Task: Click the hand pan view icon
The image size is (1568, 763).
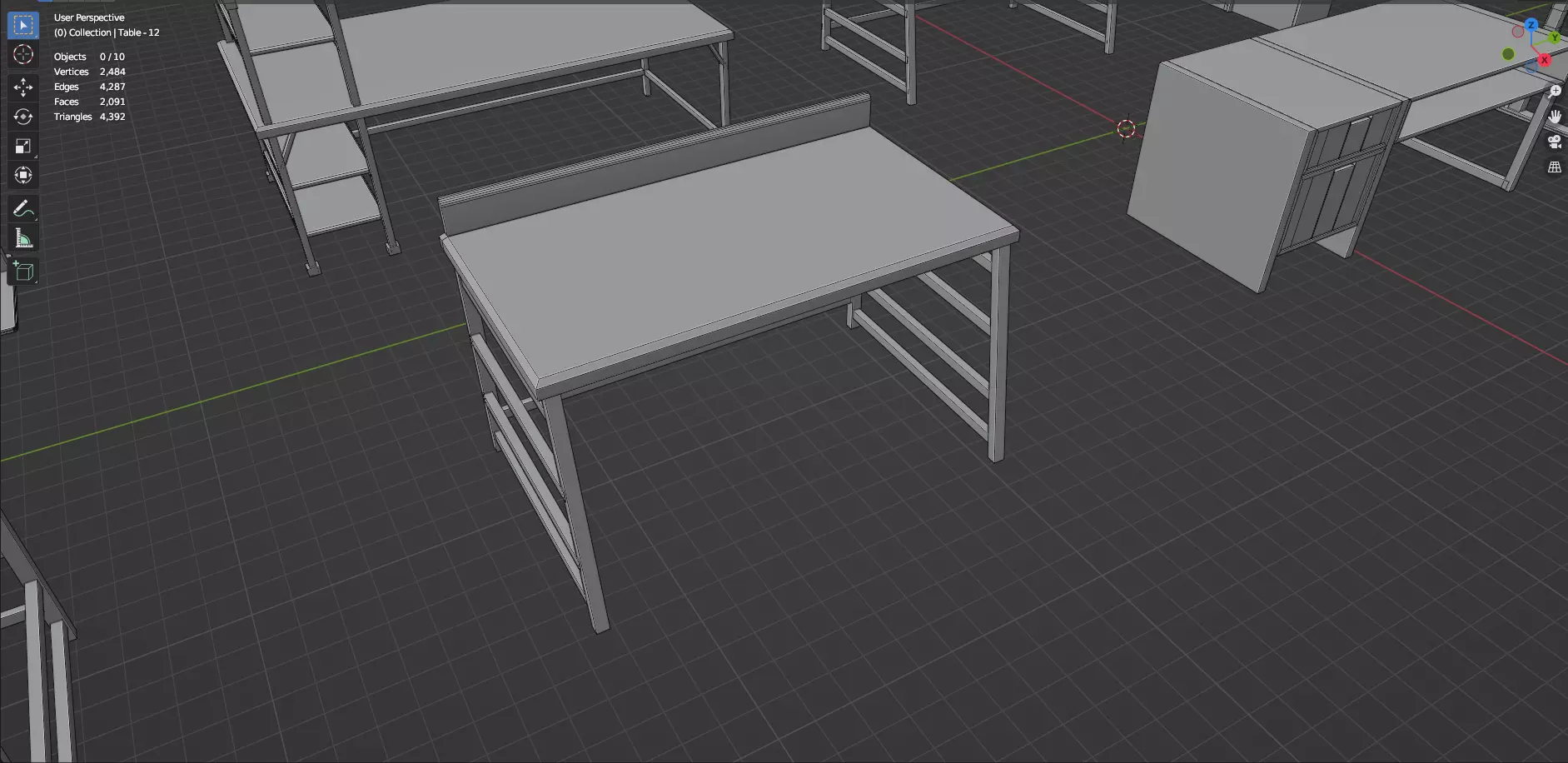Action: pyautogui.click(x=1555, y=117)
